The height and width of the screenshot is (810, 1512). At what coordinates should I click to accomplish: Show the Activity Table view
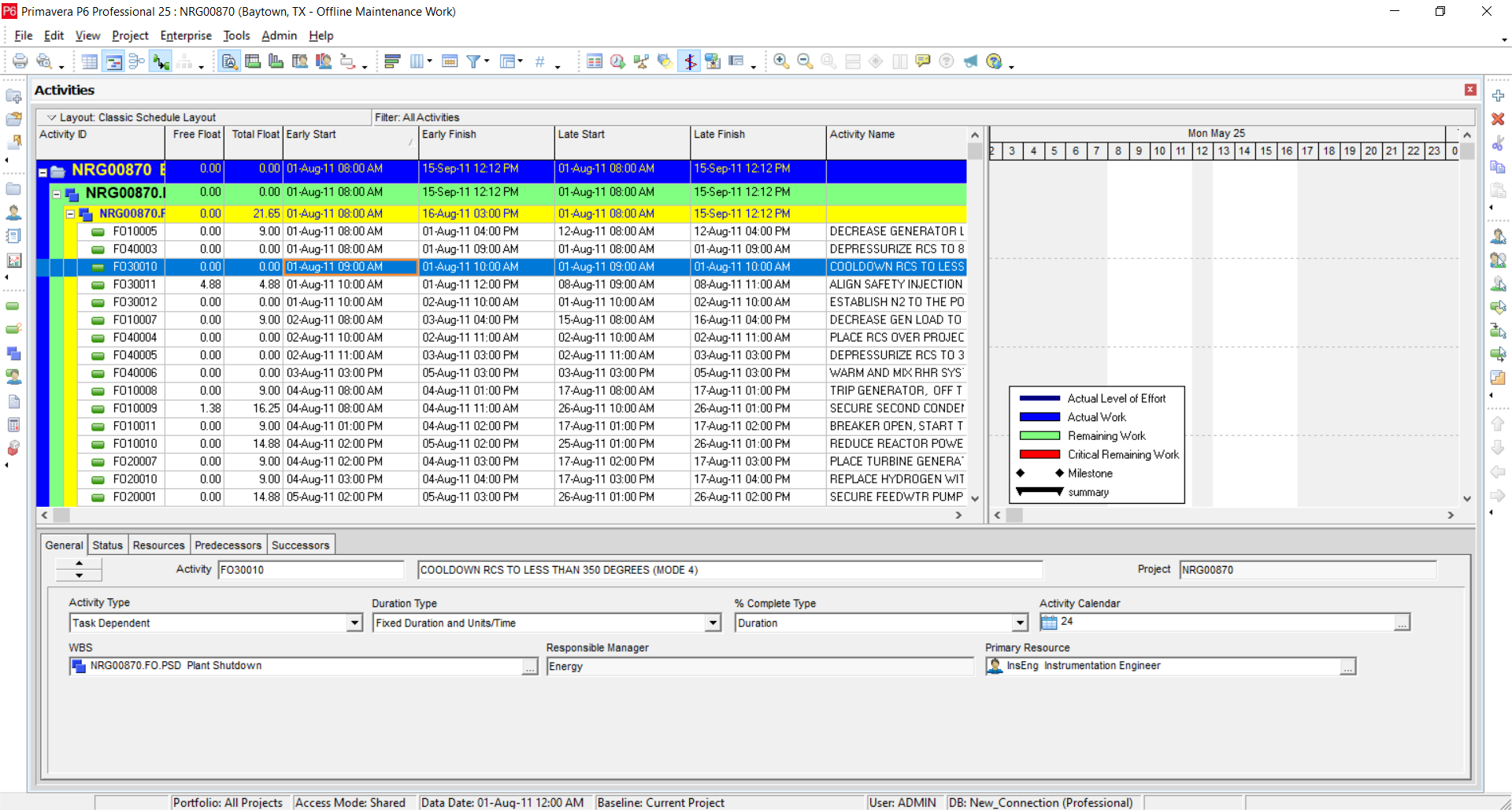tap(90, 61)
